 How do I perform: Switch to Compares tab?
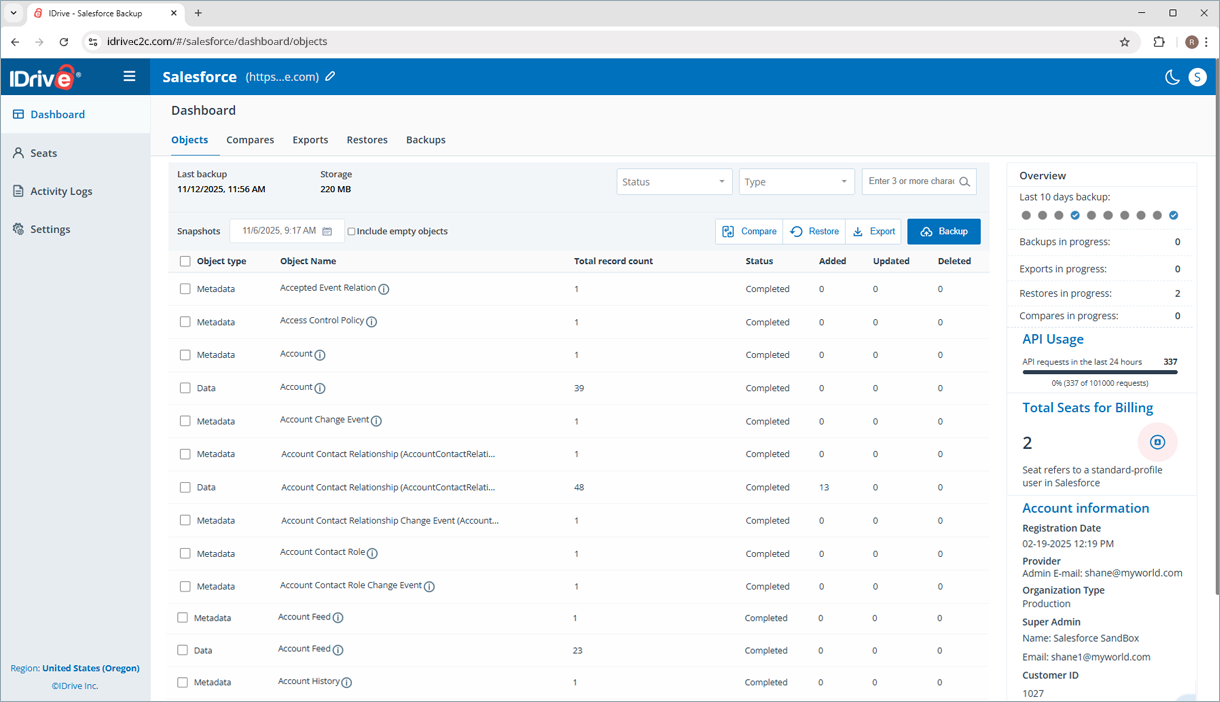tap(250, 140)
